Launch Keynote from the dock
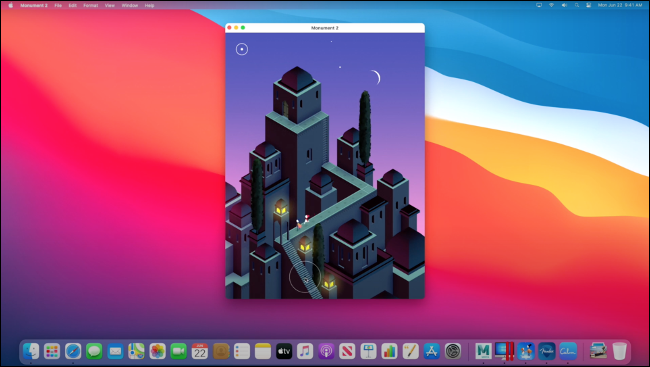650x367 pixels. [368, 351]
